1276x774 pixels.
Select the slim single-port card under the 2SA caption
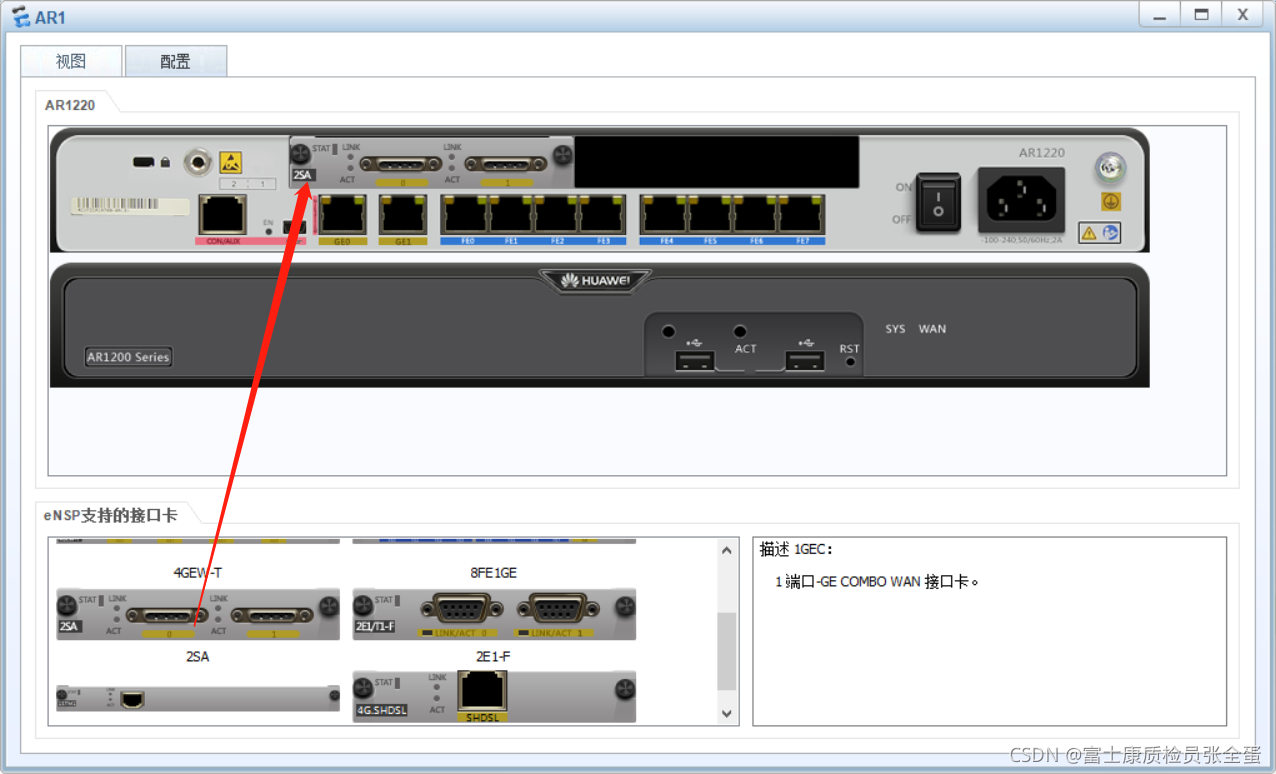[198, 699]
